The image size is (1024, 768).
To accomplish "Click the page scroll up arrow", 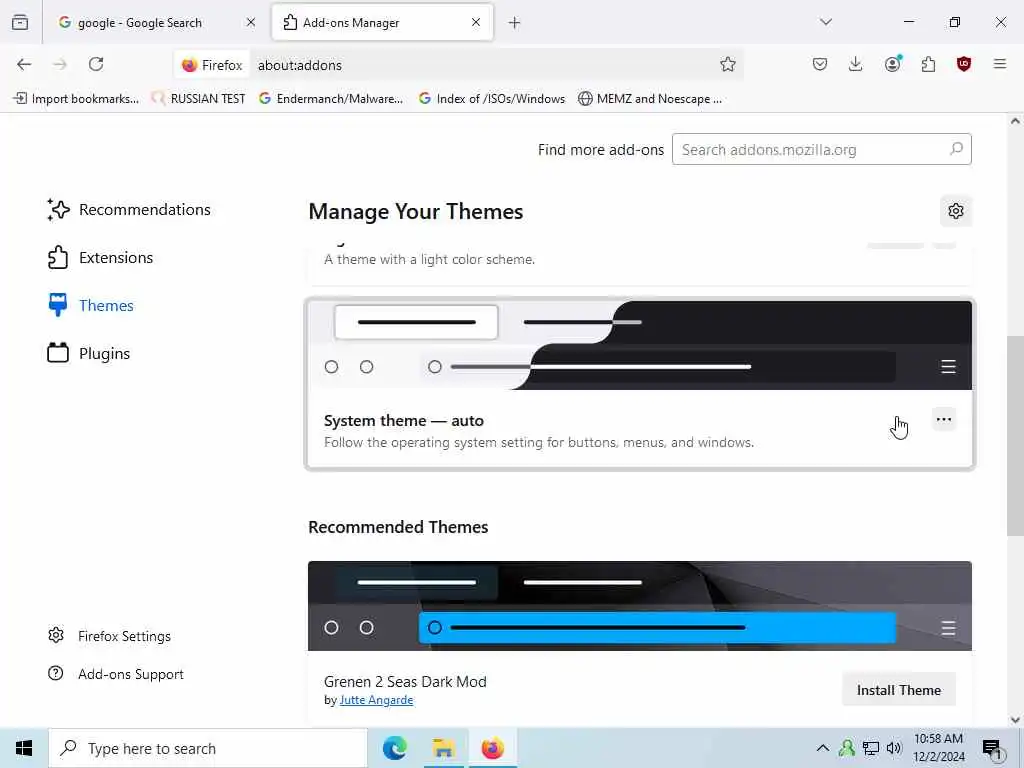I will tap(1015, 121).
